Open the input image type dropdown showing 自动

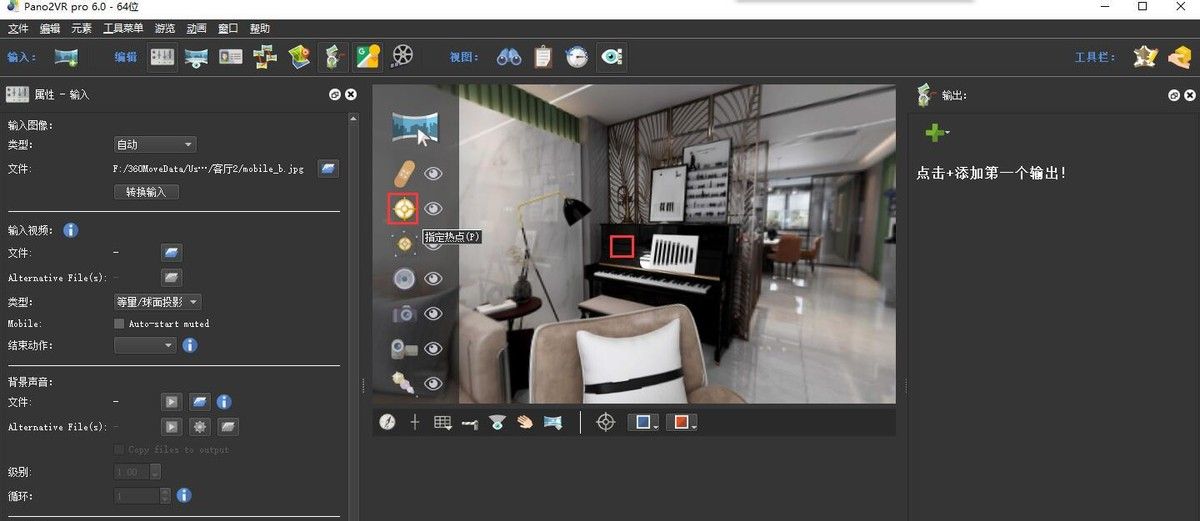coord(155,145)
